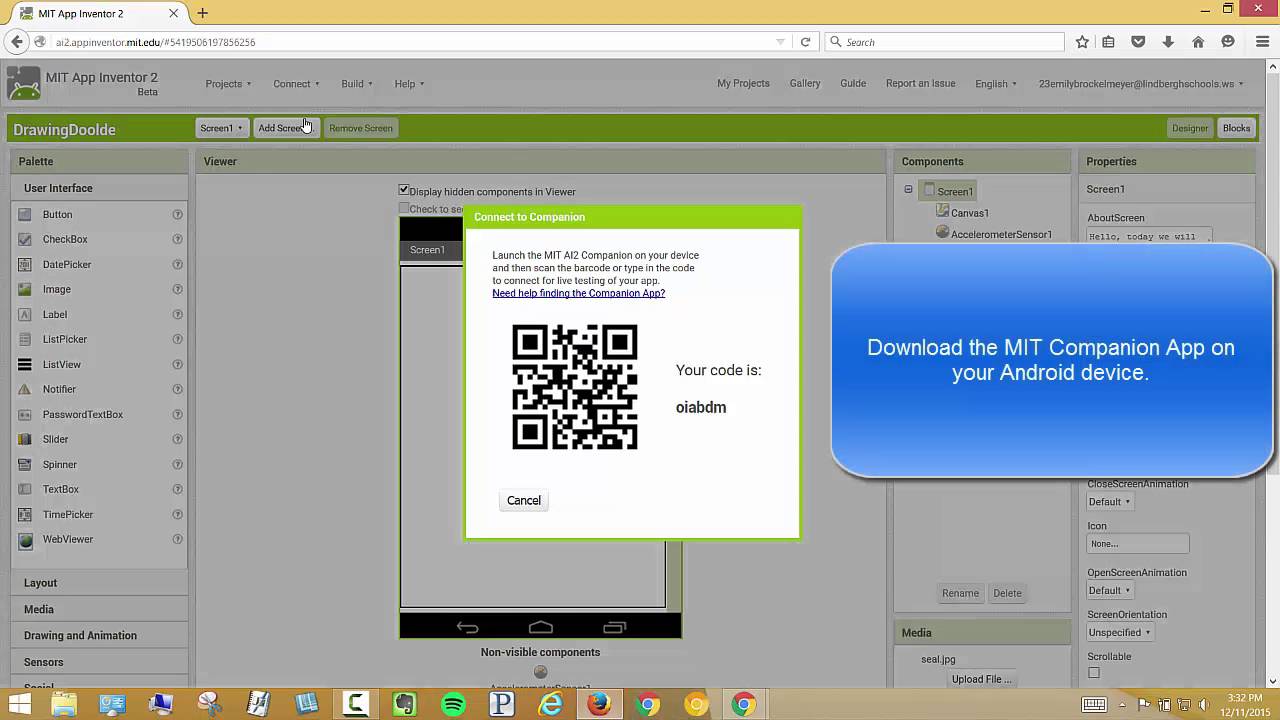Collapse the Screen1 component tree
Screen dimensions: 1280x720
pos(908,189)
